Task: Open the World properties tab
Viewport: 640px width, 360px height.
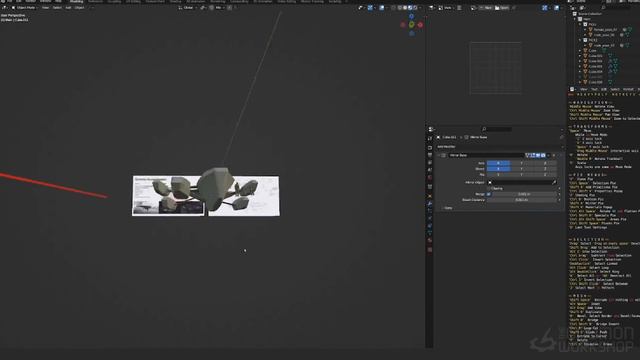Action: click(430, 178)
